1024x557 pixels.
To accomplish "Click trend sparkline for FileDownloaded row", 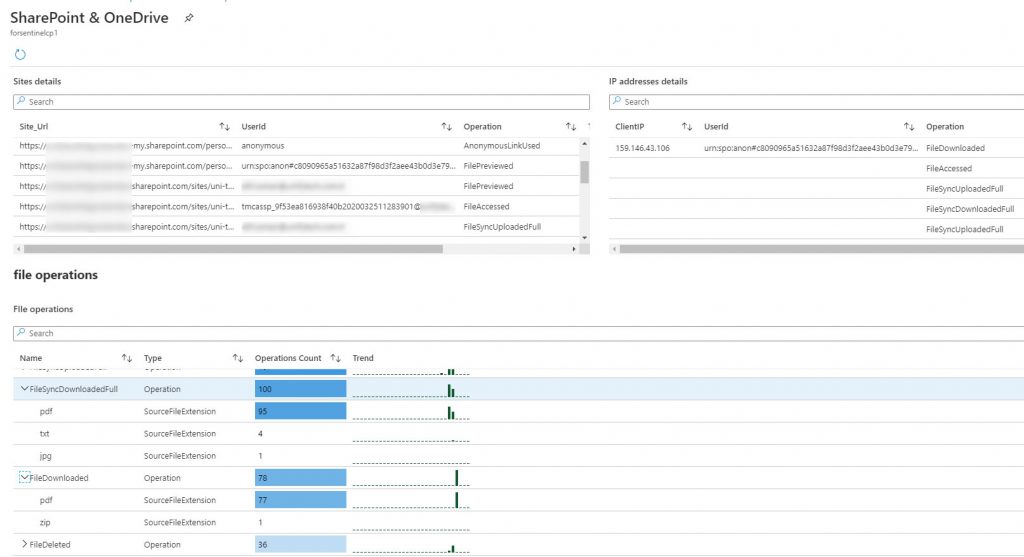I will tap(411, 478).
